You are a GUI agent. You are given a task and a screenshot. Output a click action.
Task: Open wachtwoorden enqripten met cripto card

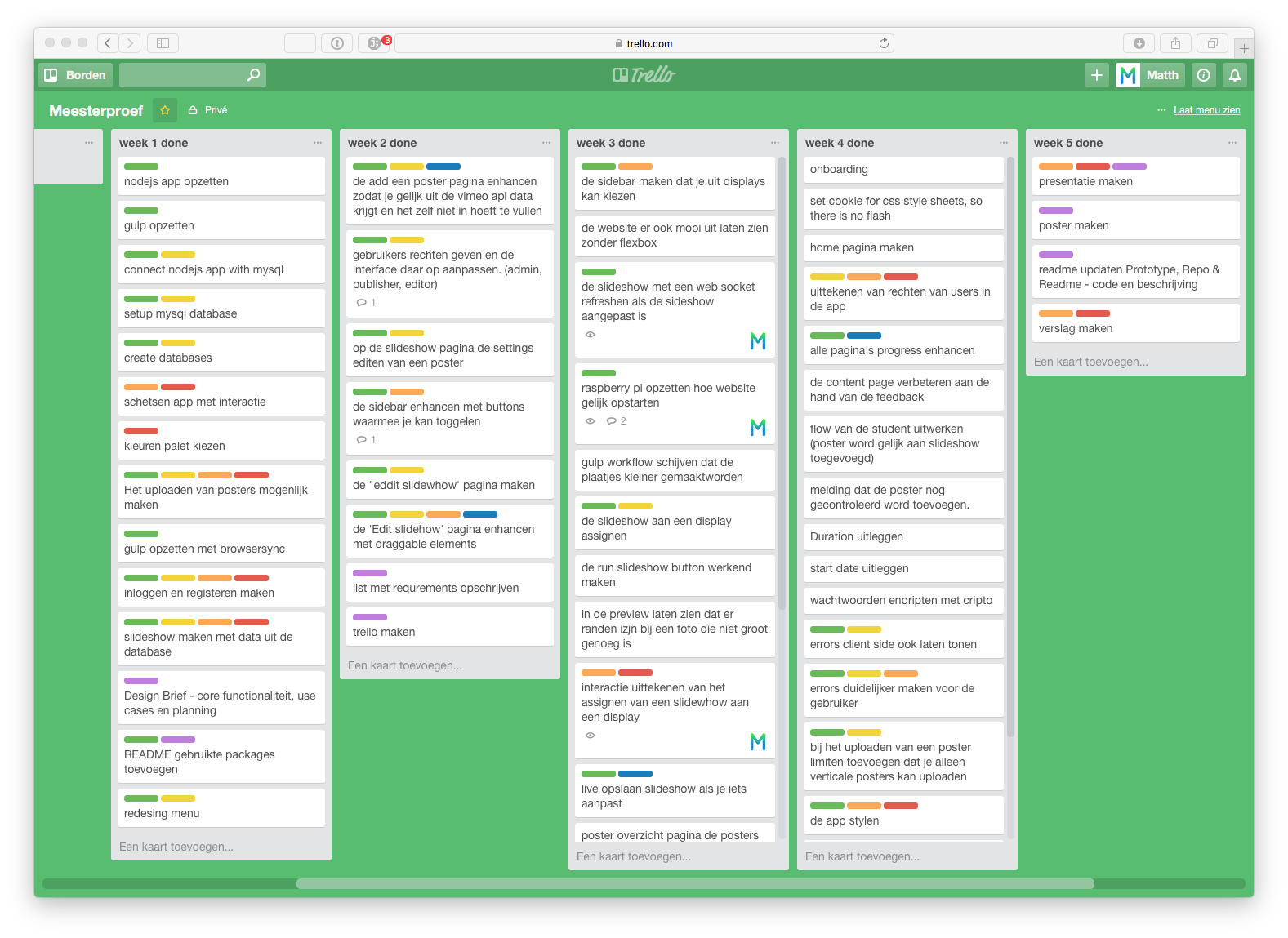pos(903,600)
